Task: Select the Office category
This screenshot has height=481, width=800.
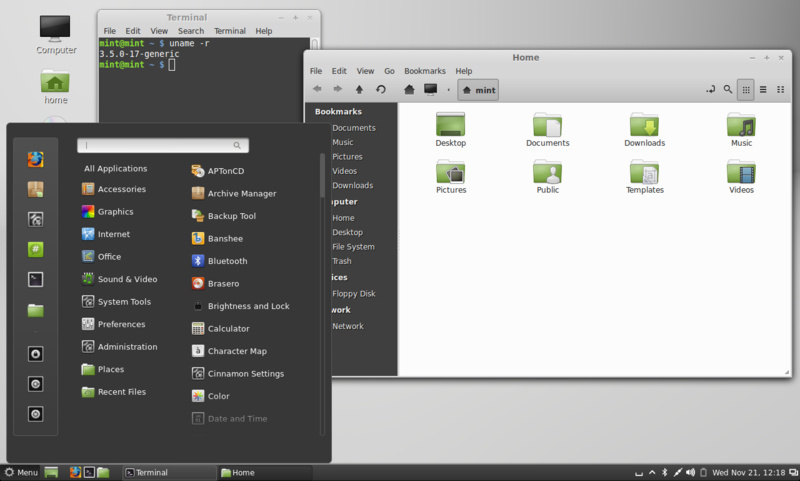Action: tap(102, 256)
